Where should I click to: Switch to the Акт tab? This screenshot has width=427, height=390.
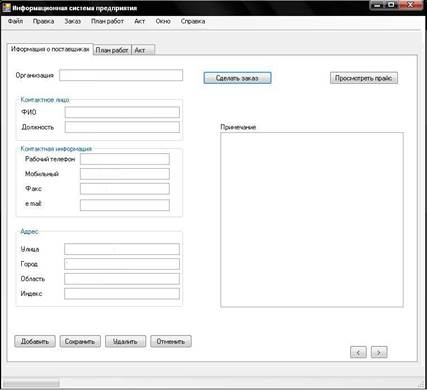[x=143, y=50]
